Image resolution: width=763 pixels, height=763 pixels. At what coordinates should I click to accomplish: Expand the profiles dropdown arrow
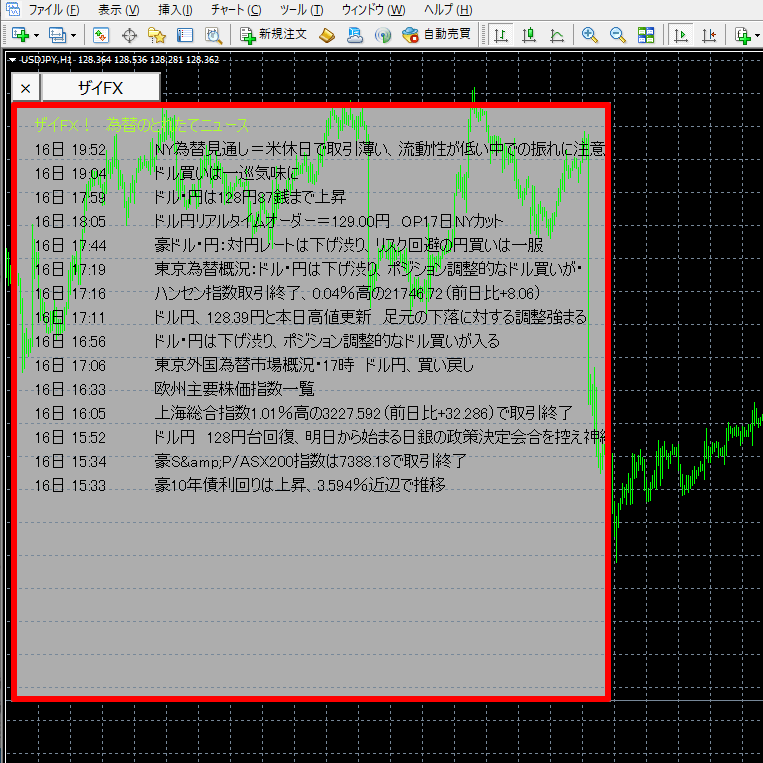pos(73,36)
